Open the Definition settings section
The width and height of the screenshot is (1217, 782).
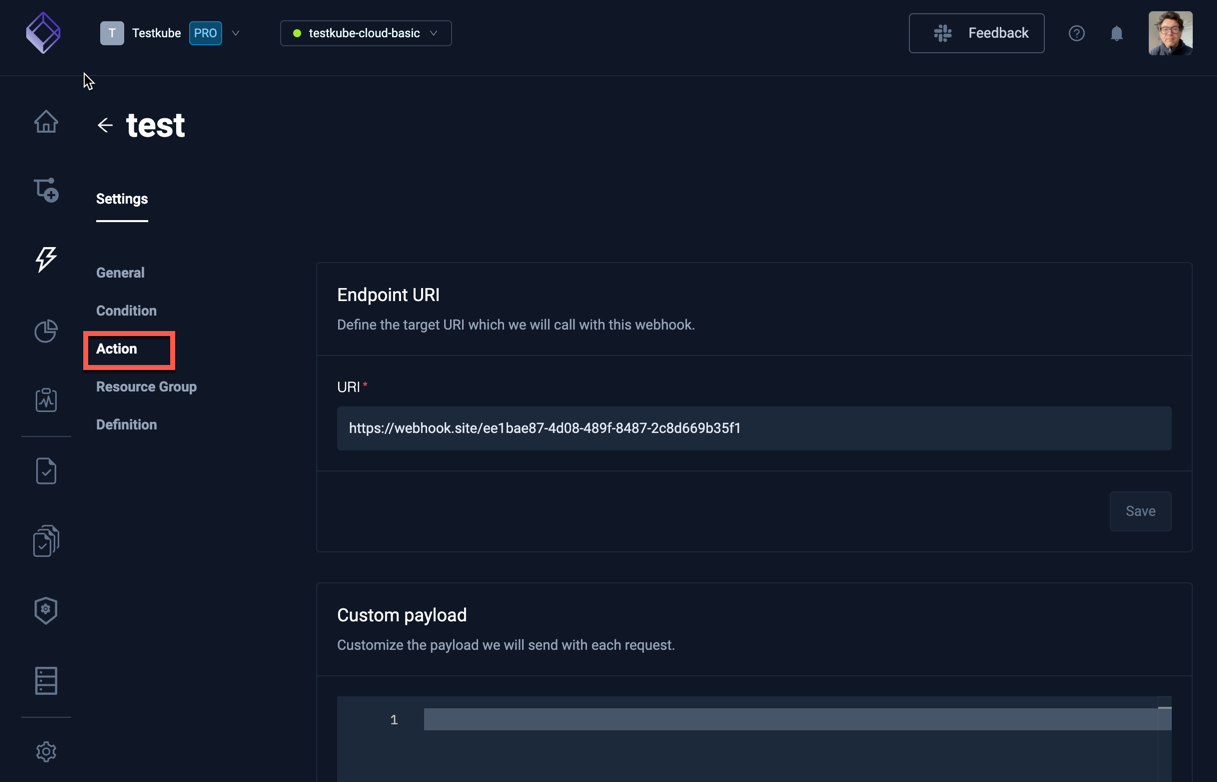click(126, 424)
